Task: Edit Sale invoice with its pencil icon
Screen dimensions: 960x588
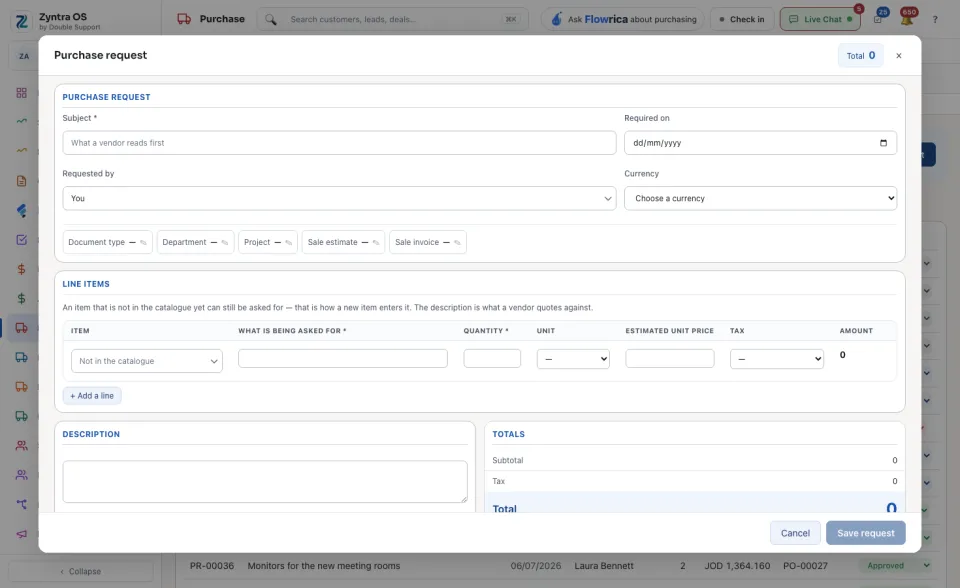Action: [x=457, y=243]
